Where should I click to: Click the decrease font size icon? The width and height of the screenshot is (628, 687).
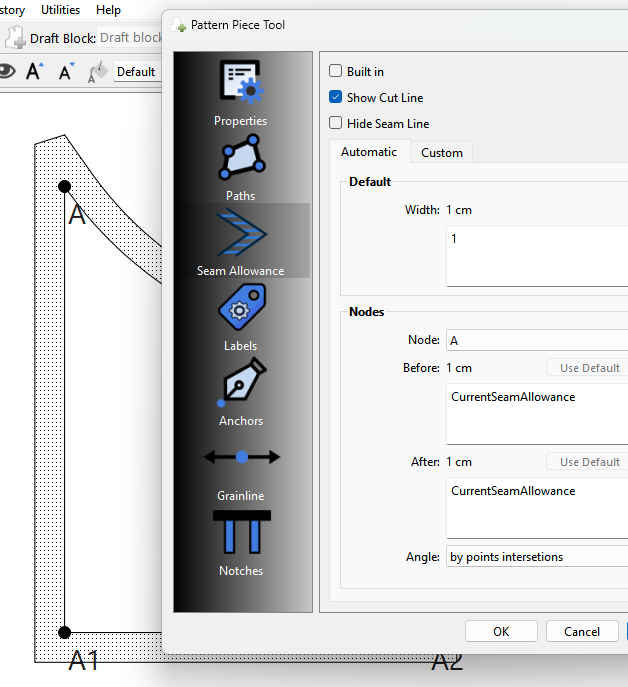point(66,71)
